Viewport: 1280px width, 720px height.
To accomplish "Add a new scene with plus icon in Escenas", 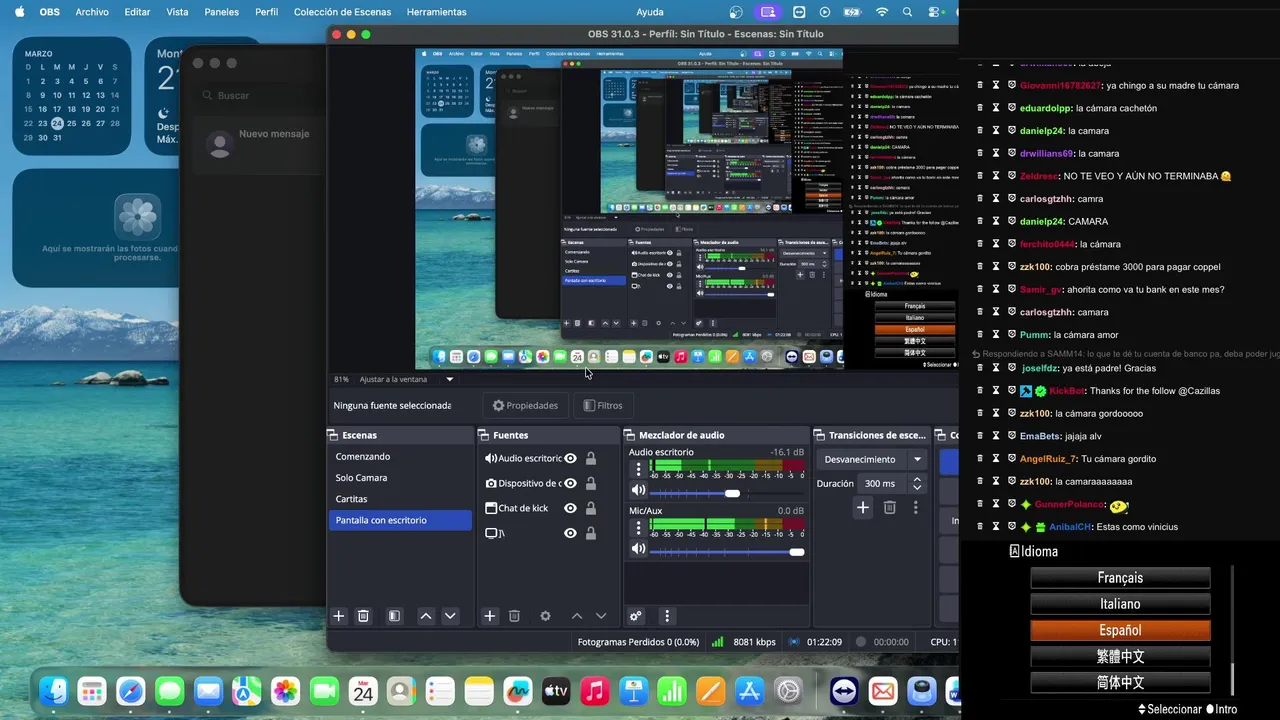I will pyautogui.click(x=338, y=616).
